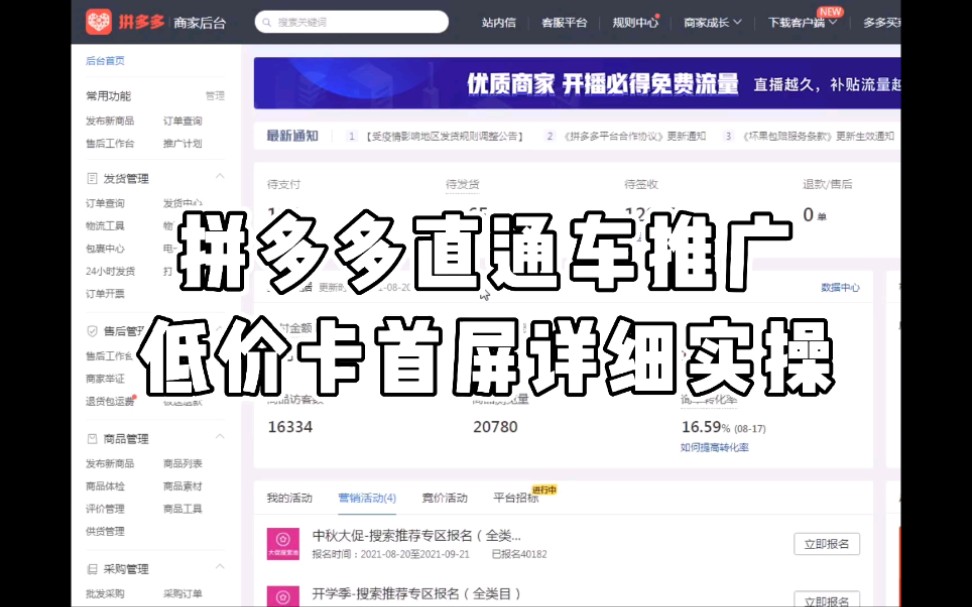Click 立即报名 for 中秋大促

pyautogui.click(x=827, y=543)
